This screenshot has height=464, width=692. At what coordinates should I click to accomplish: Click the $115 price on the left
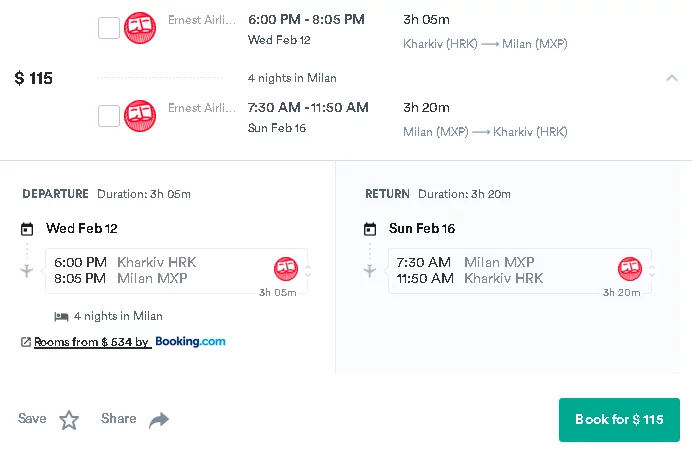(34, 78)
